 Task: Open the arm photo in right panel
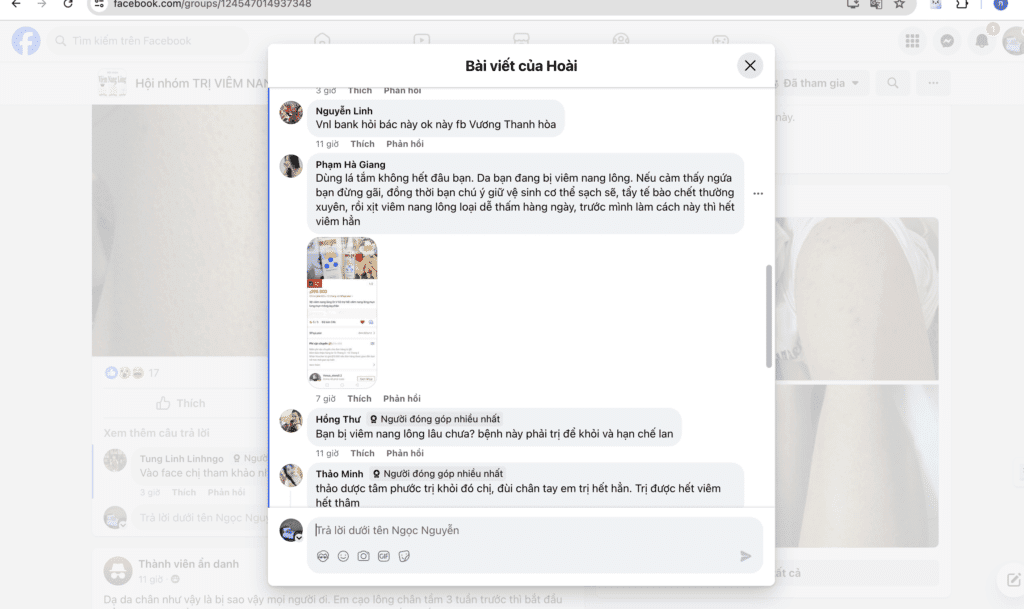[x=857, y=298]
